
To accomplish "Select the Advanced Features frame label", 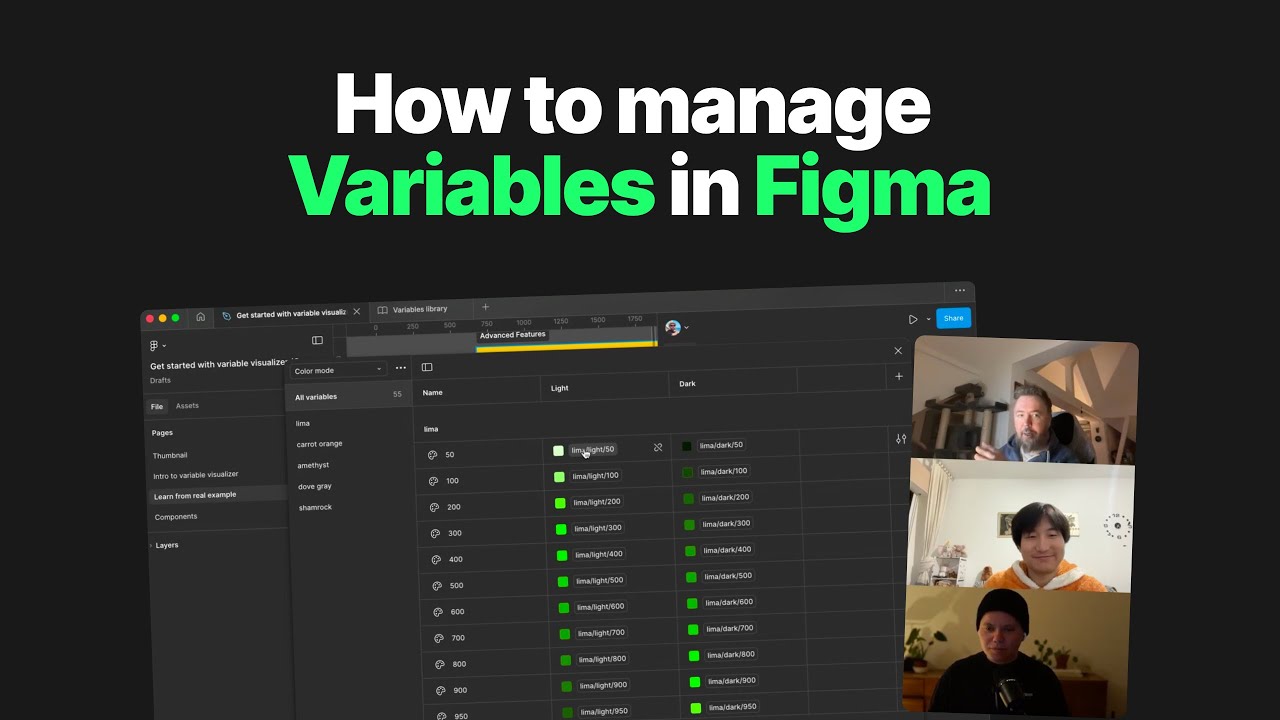I will click(x=512, y=335).
